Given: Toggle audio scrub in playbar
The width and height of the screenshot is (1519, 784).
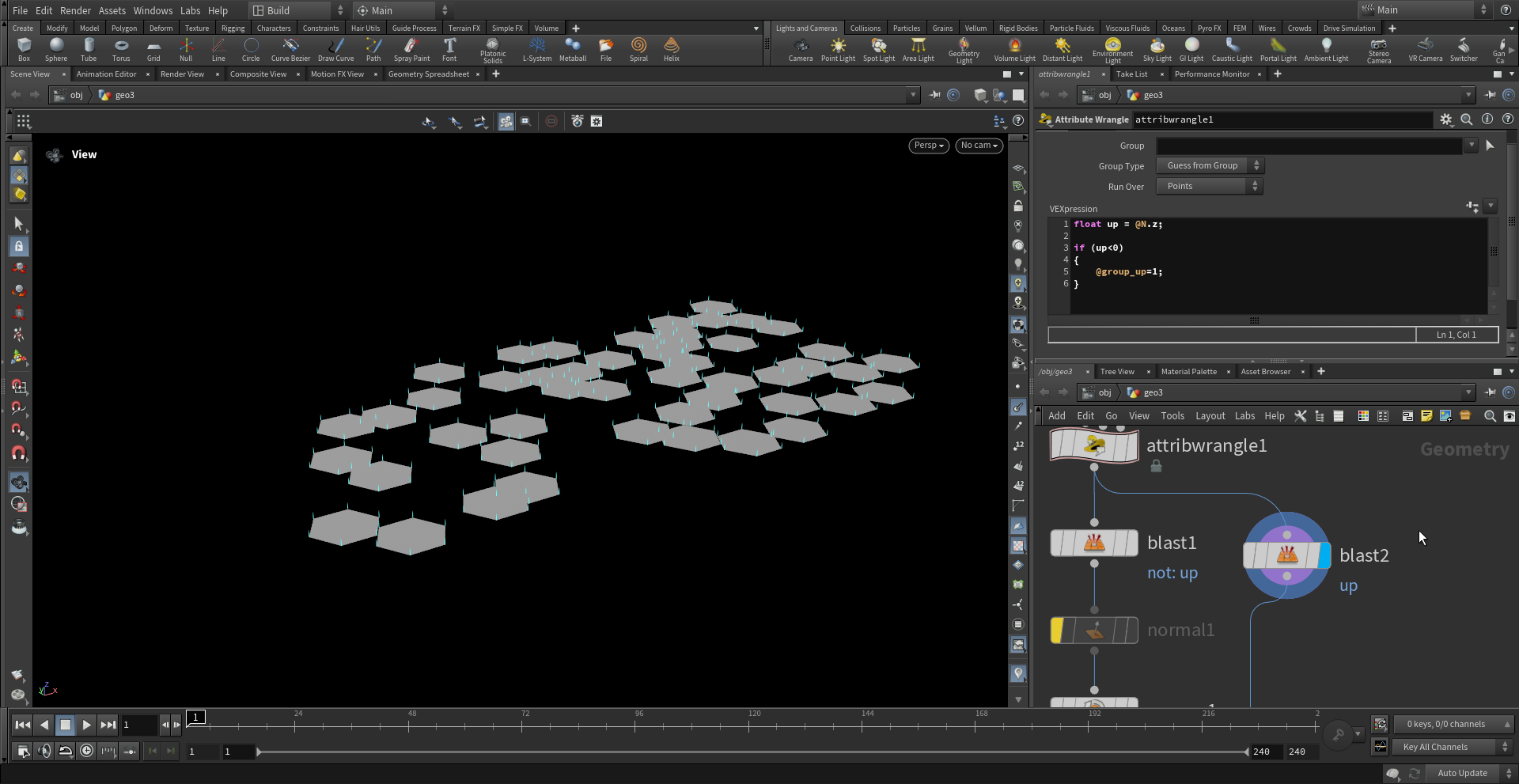Looking at the screenshot, I should tap(44, 751).
